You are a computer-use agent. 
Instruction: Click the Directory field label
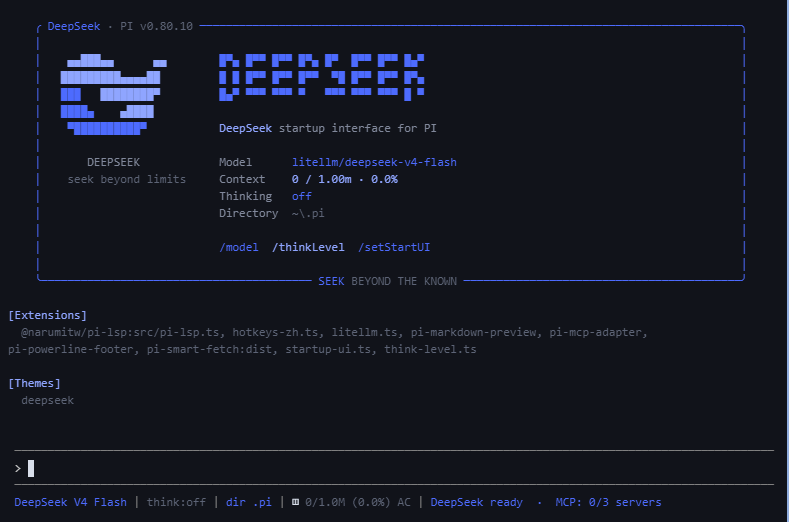coord(248,213)
